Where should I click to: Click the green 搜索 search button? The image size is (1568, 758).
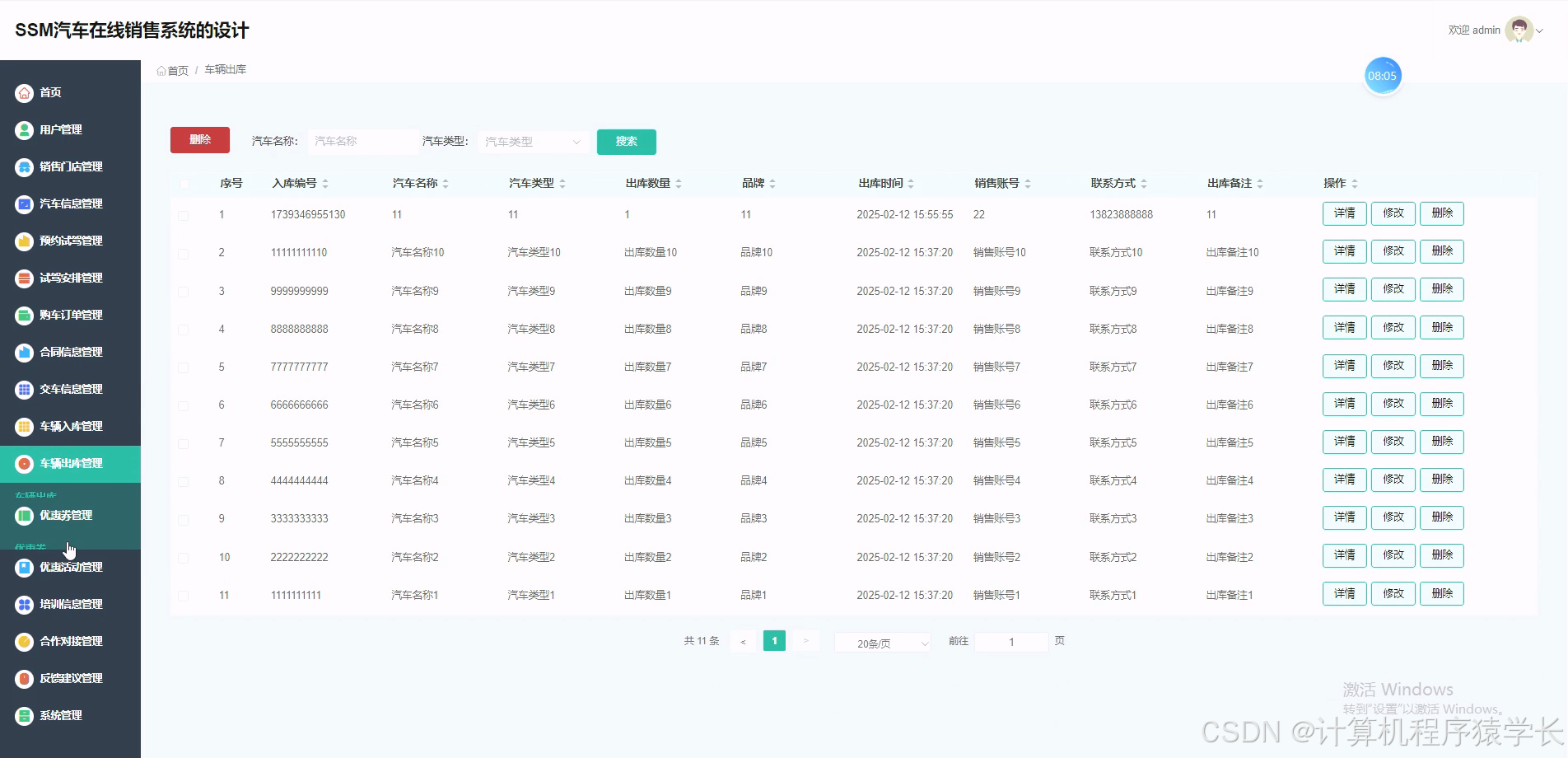[627, 142]
